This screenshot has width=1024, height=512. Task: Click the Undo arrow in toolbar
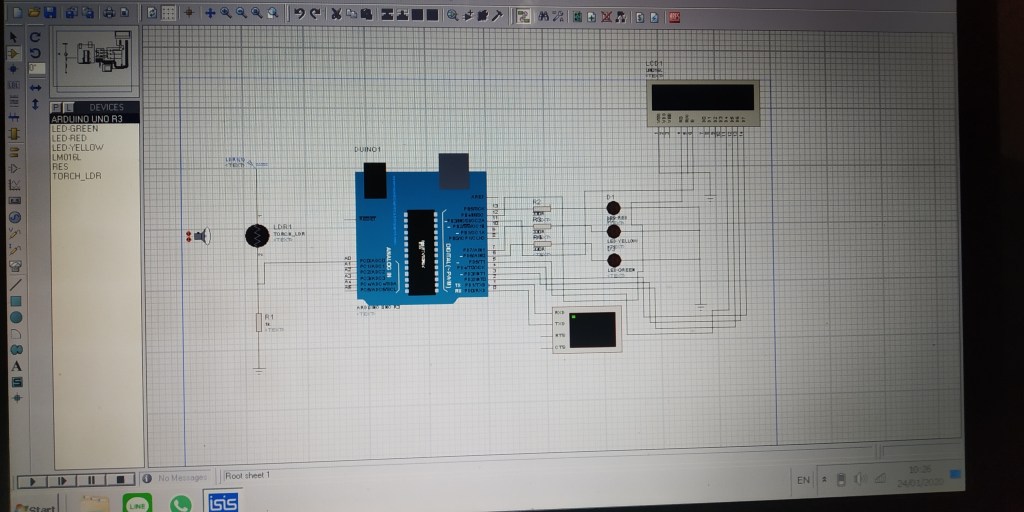[x=299, y=14]
